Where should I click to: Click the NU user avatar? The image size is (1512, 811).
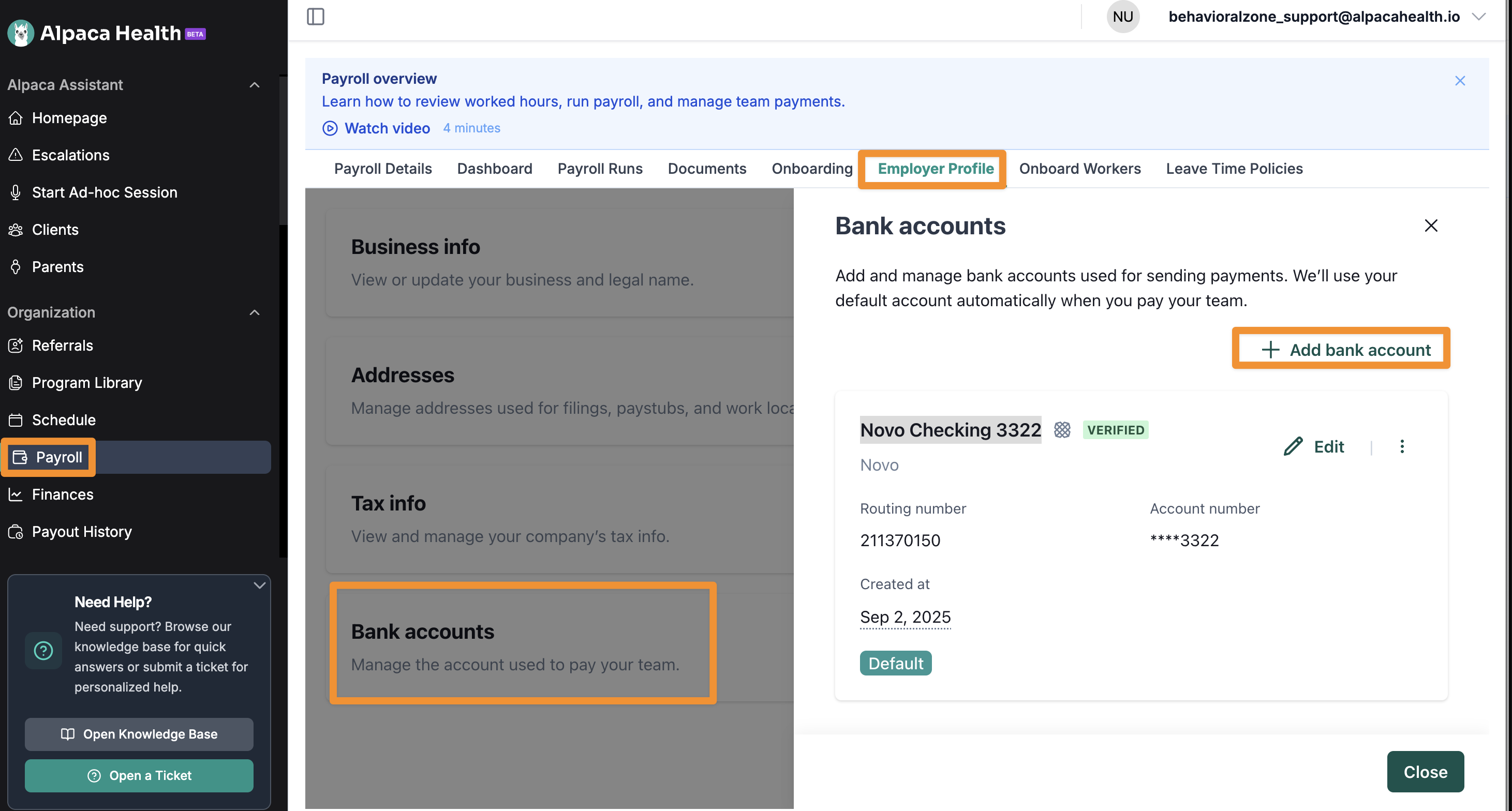pyautogui.click(x=1122, y=17)
